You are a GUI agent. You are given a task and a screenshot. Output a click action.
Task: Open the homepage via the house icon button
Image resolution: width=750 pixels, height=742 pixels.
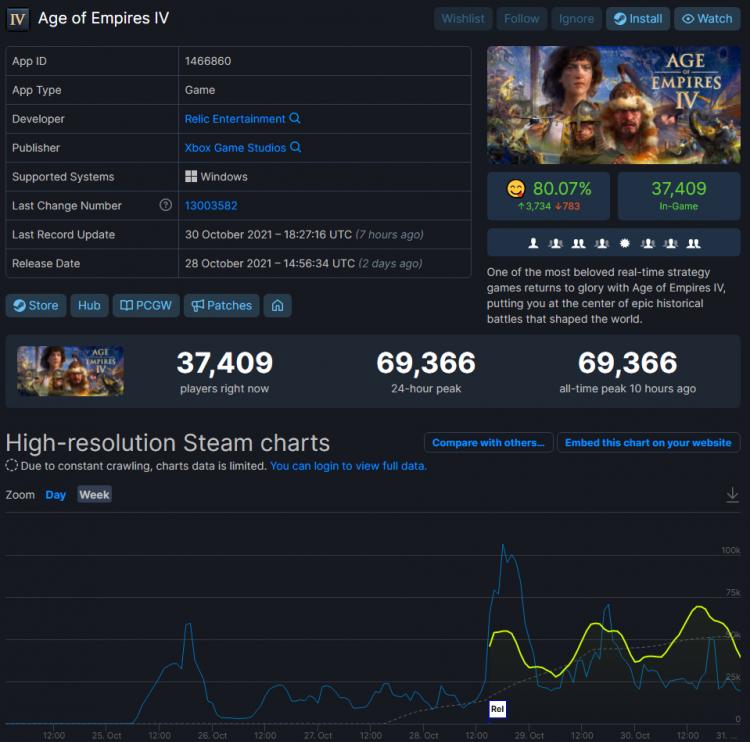click(277, 305)
